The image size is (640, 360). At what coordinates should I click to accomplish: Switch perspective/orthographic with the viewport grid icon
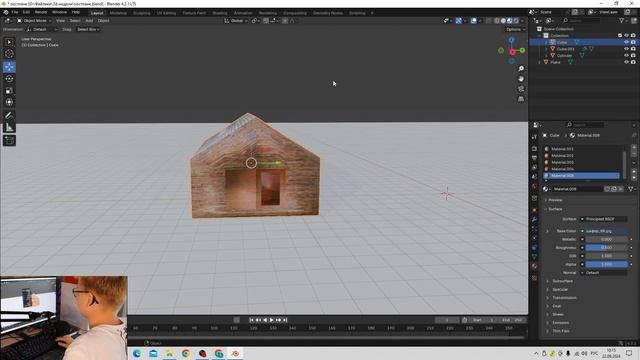click(521, 99)
